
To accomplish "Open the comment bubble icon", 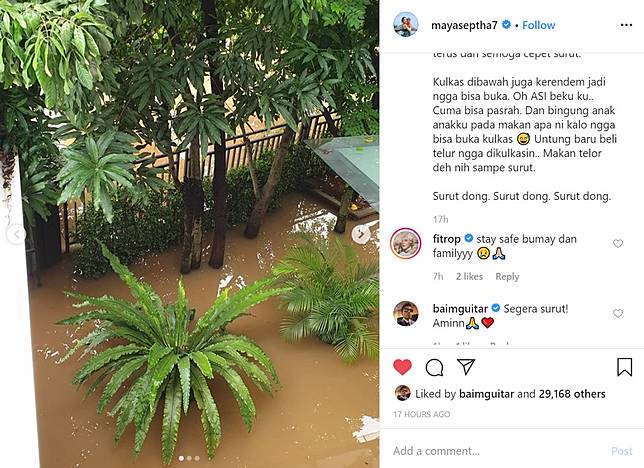I will [x=434, y=367].
